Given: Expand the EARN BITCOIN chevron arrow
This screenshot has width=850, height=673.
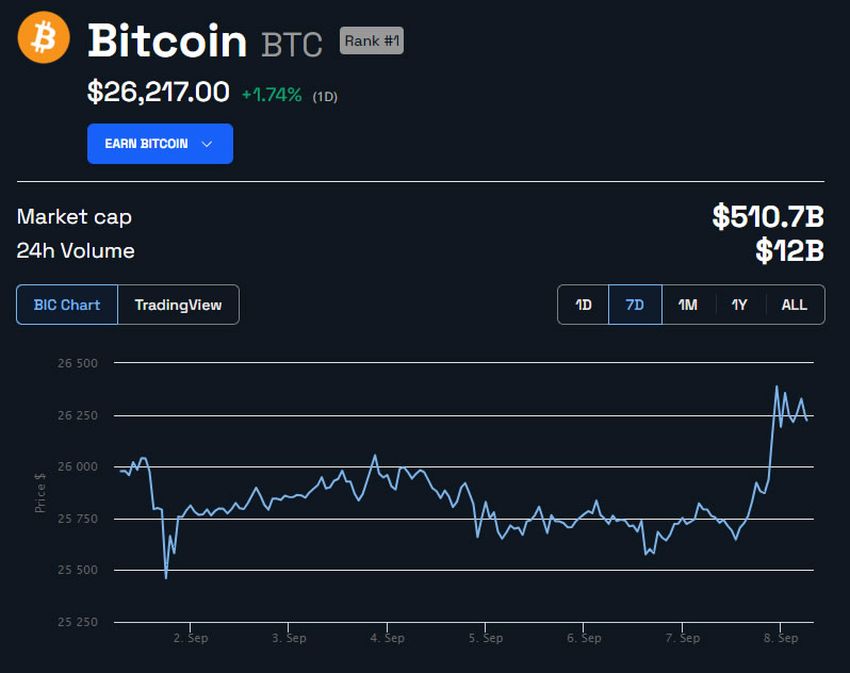Looking at the screenshot, I should point(207,143).
